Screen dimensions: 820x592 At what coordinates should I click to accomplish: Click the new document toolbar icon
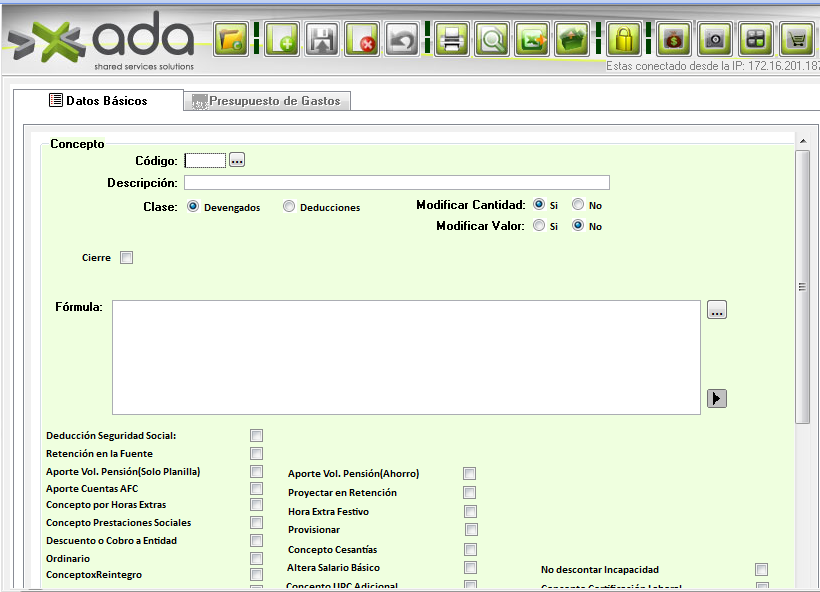[281, 40]
